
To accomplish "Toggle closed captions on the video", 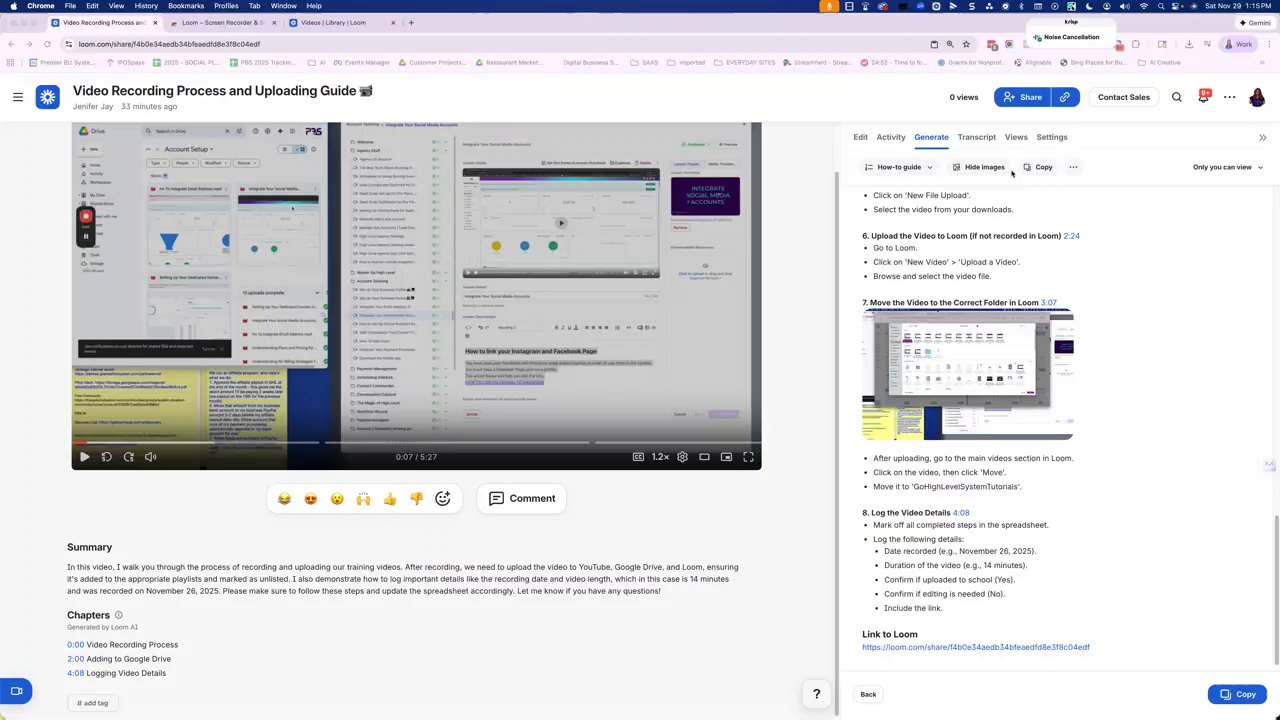I will [638, 457].
